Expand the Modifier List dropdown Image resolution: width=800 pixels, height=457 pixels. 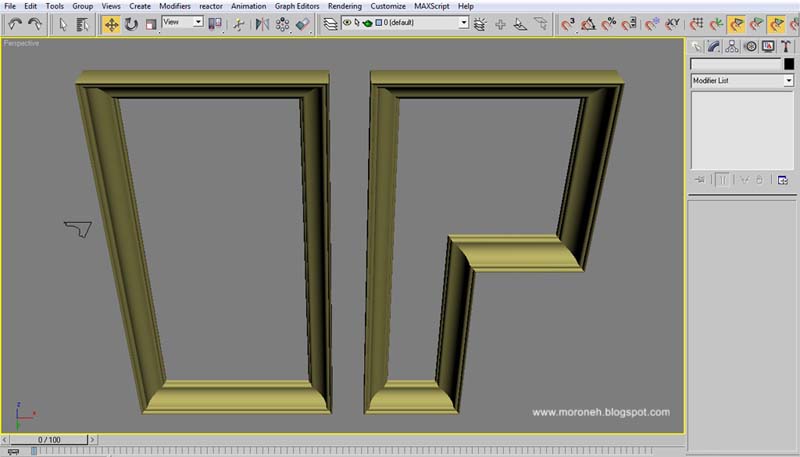click(x=742, y=81)
